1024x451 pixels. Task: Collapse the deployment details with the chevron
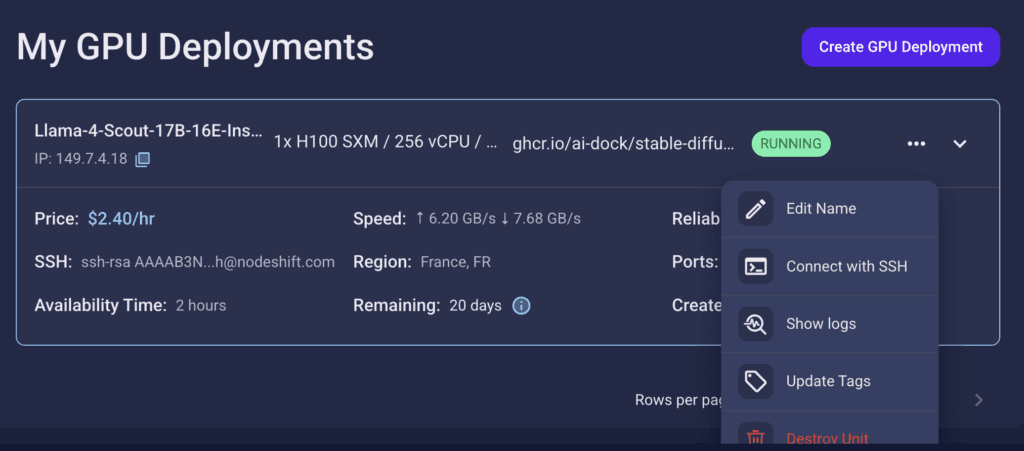coord(959,144)
